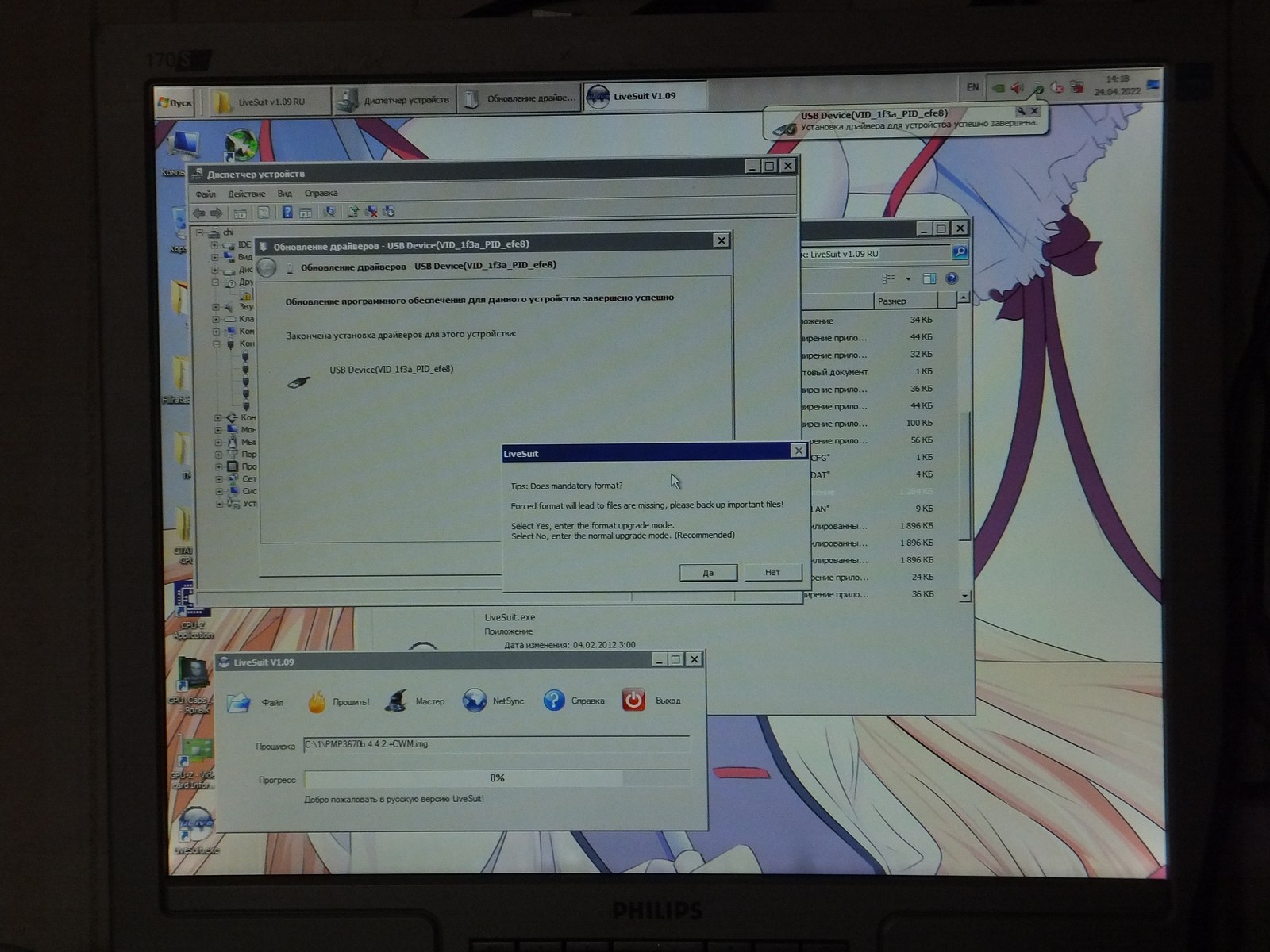
Task: Open NetSync globe icon in LiveSuit
Action: point(475,701)
